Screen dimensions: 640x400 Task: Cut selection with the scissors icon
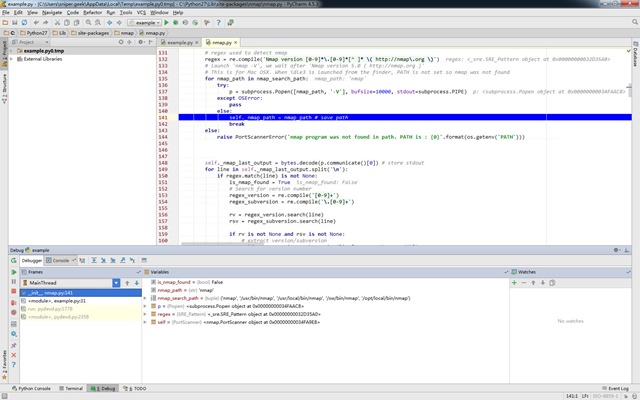coord(57,22)
